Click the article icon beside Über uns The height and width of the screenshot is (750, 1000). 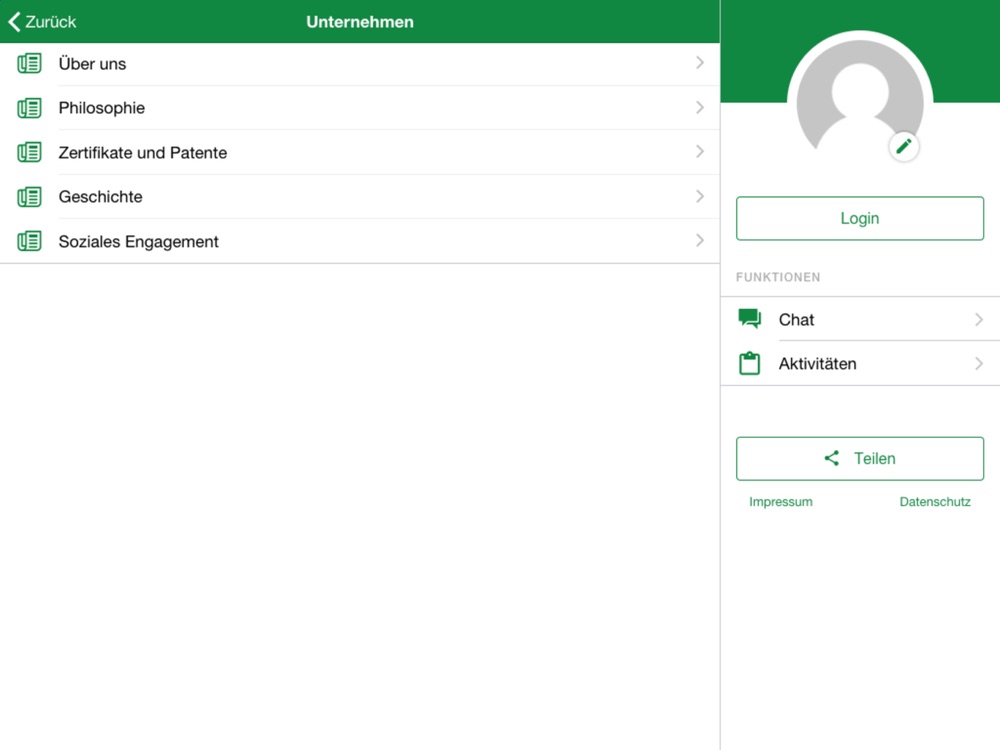coord(29,64)
